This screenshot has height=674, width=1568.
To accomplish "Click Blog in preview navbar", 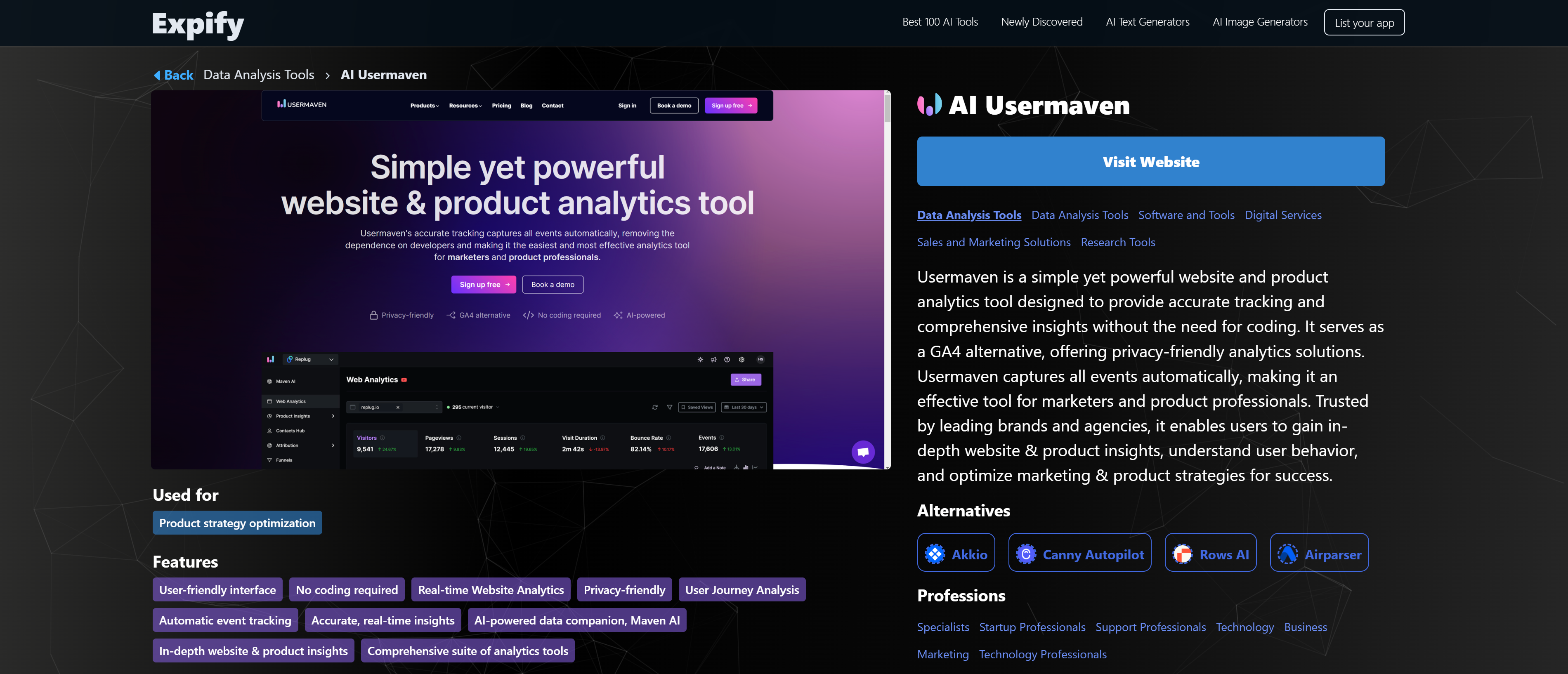I will point(527,105).
